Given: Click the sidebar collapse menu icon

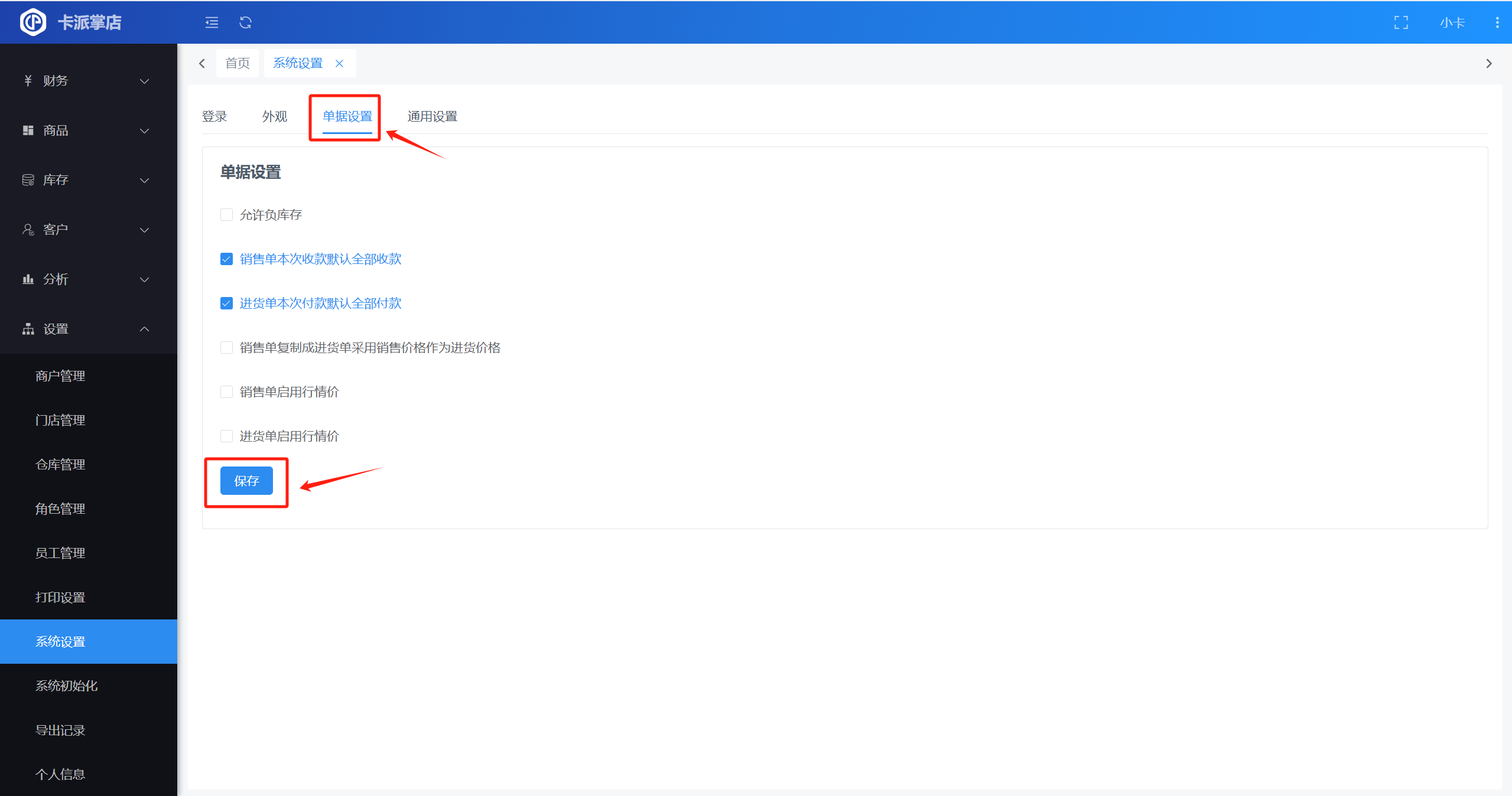Looking at the screenshot, I should (x=212, y=22).
